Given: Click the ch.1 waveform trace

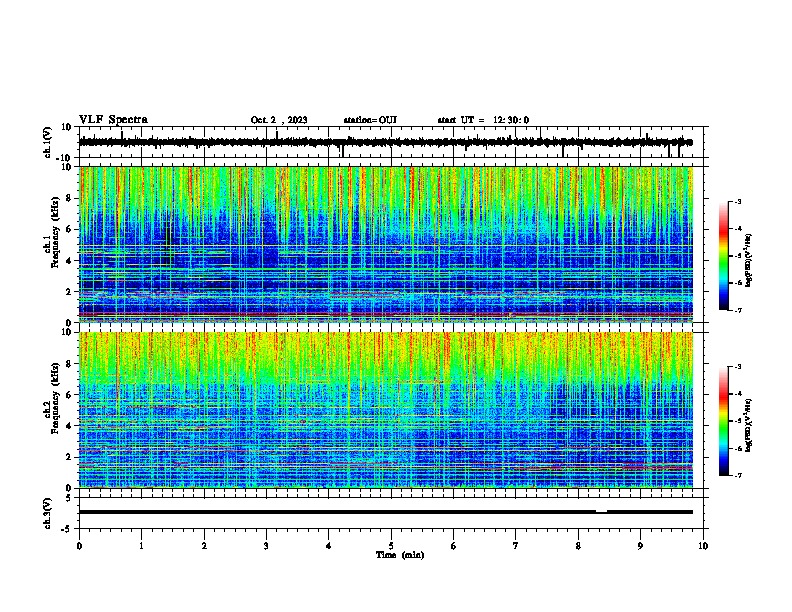Looking at the screenshot, I should pos(385,142).
